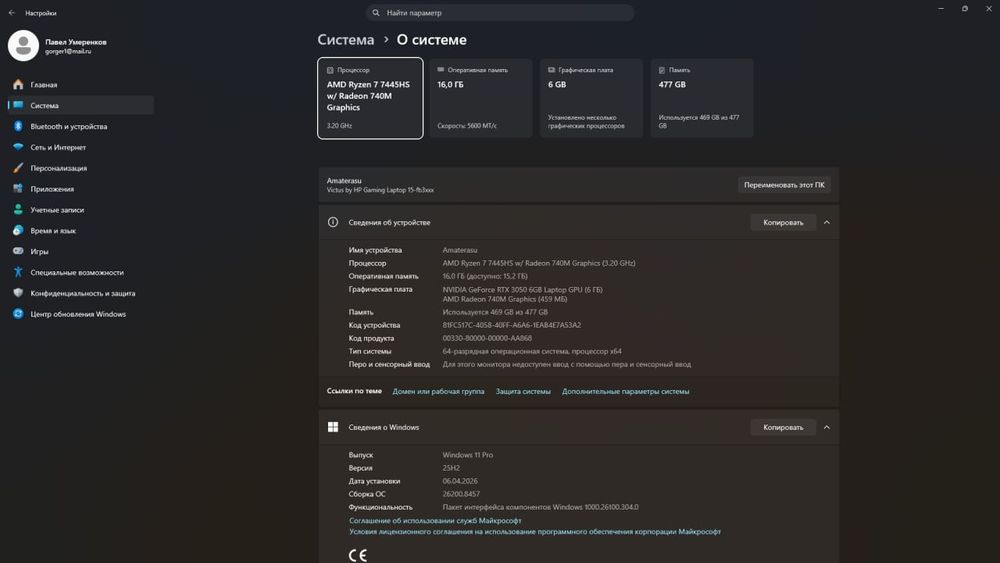
Task: Click the Персонализация brush icon
Action: coord(18,168)
